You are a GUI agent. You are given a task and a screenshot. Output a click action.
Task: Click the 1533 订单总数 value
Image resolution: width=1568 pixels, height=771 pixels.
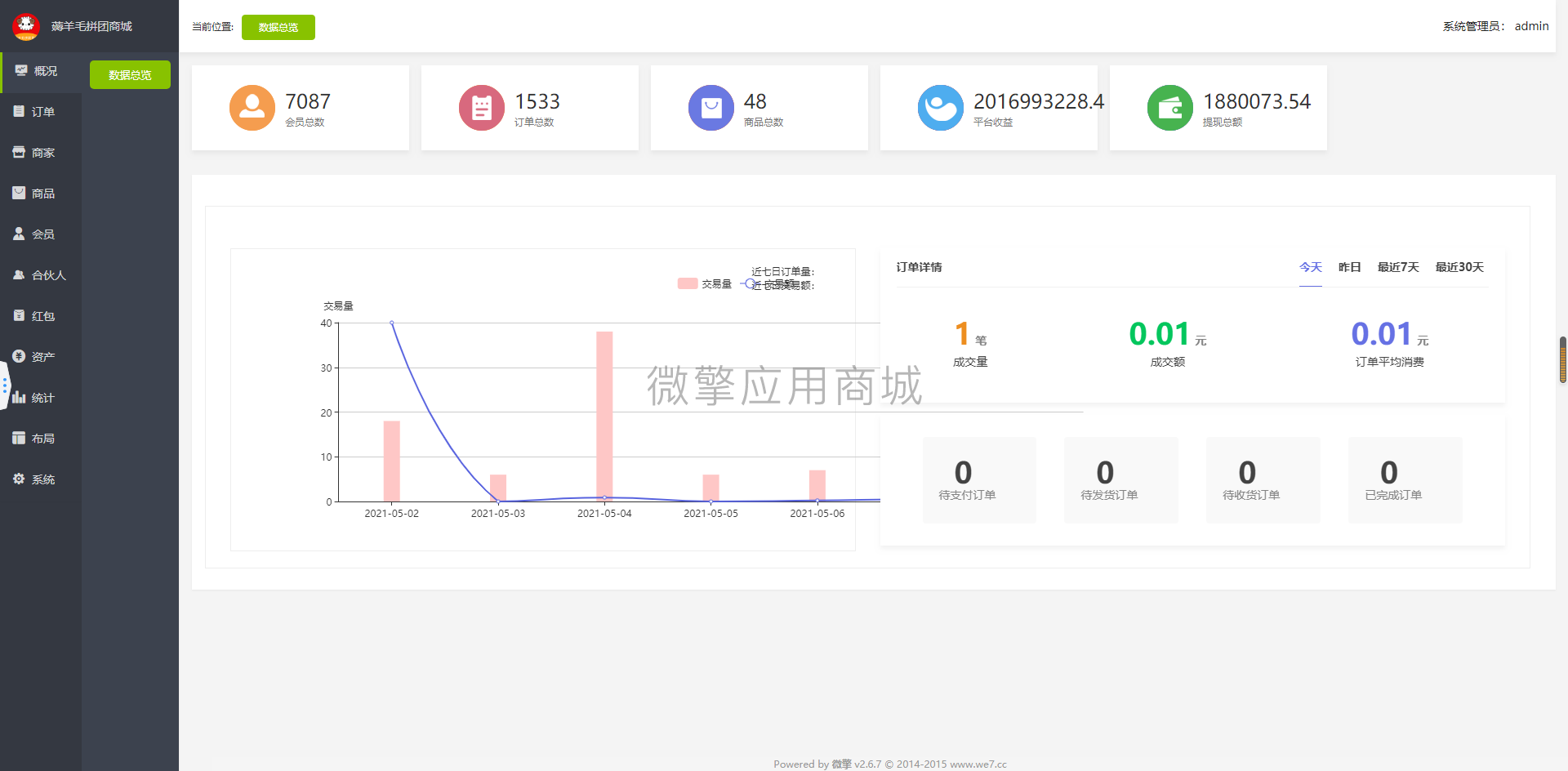pyautogui.click(x=537, y=101)
